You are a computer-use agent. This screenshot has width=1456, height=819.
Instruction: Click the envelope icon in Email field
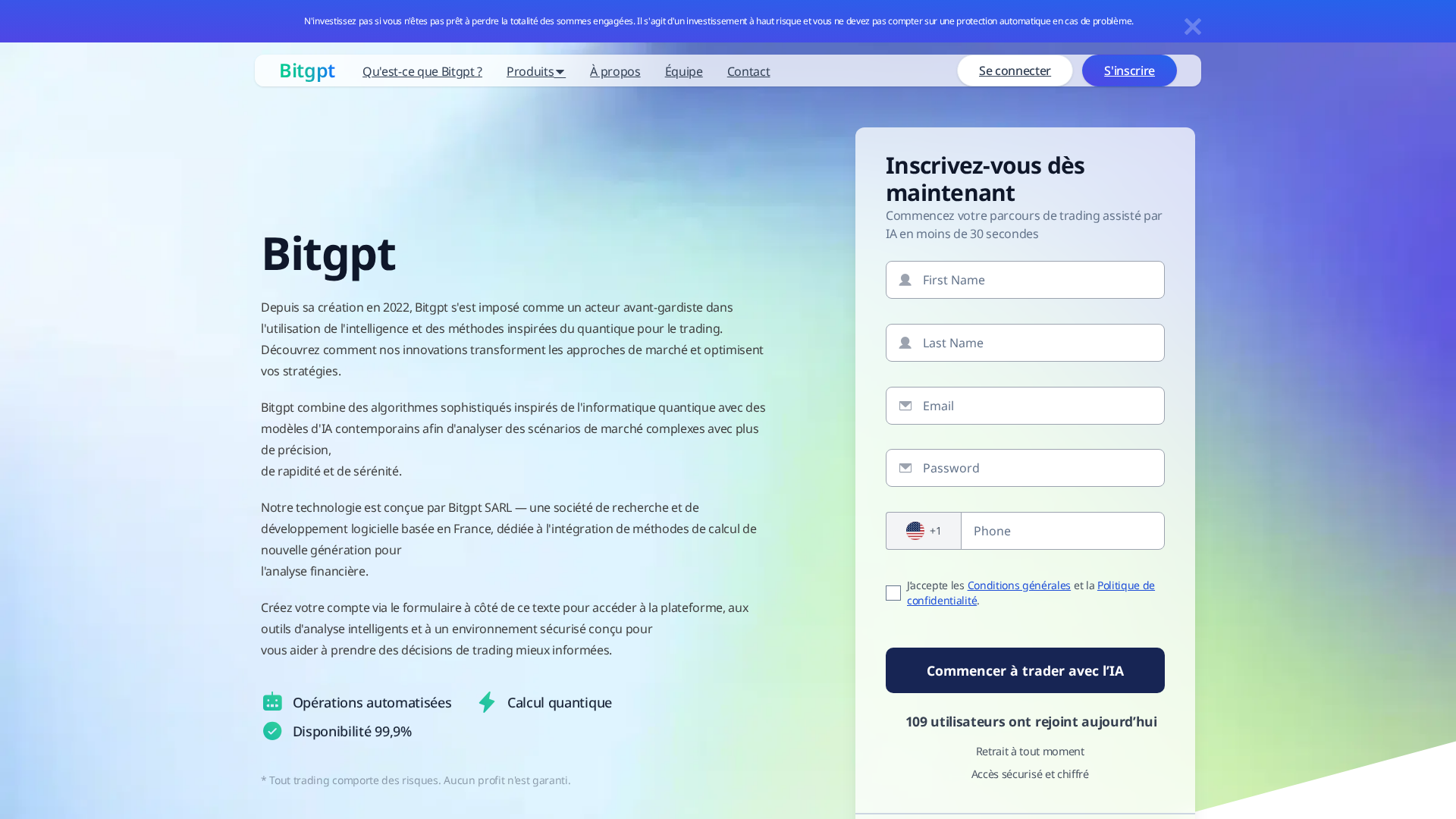point(905,406)
